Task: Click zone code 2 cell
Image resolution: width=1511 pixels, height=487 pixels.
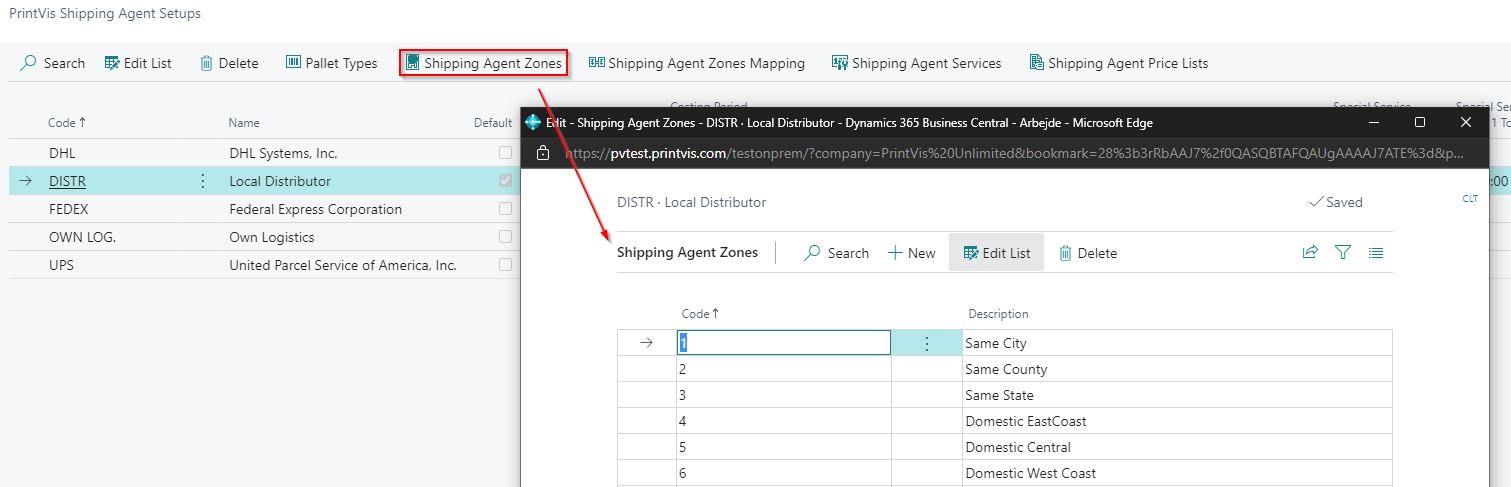Action: click(784, 369)
